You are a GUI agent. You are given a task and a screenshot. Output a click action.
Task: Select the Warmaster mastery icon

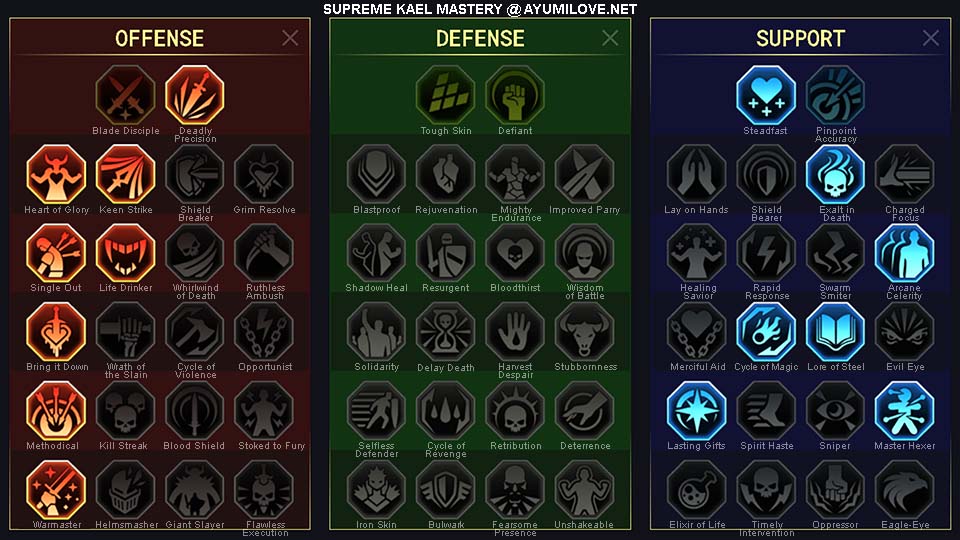pyautogui.click(x=56, y=490)
